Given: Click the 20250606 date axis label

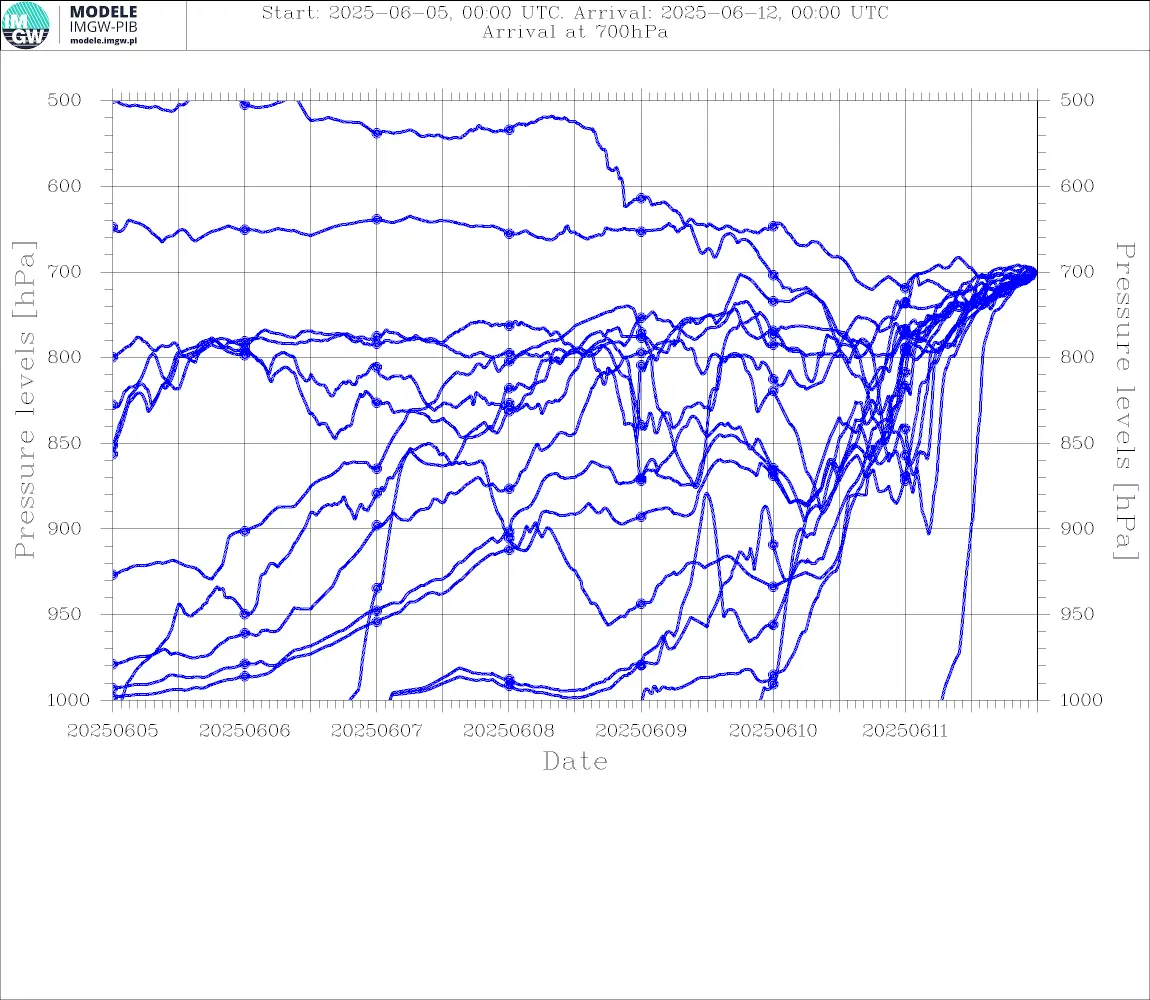Looking at the screenshot, I should point(244,731).
